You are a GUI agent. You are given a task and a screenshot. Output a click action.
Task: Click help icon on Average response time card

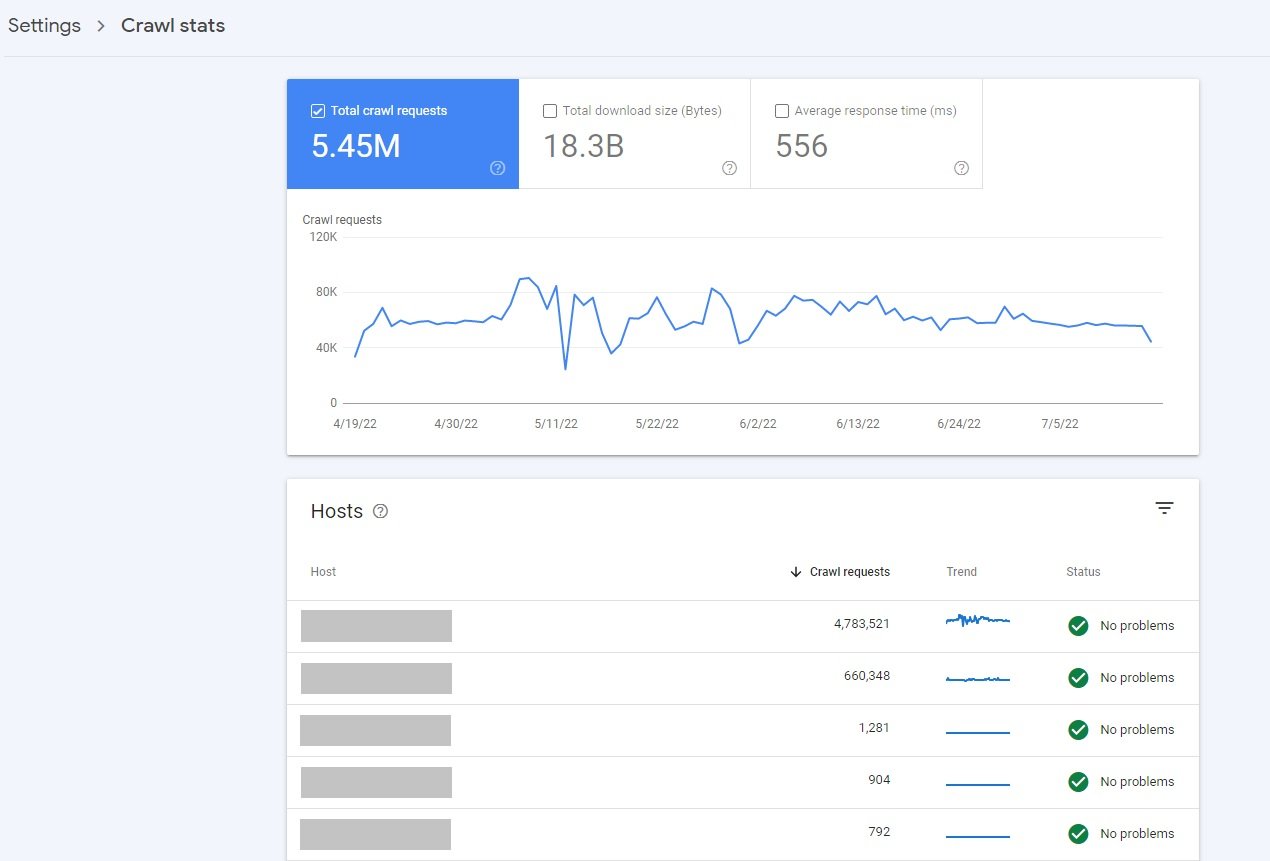pyautogui.click(x=961, y=168)
